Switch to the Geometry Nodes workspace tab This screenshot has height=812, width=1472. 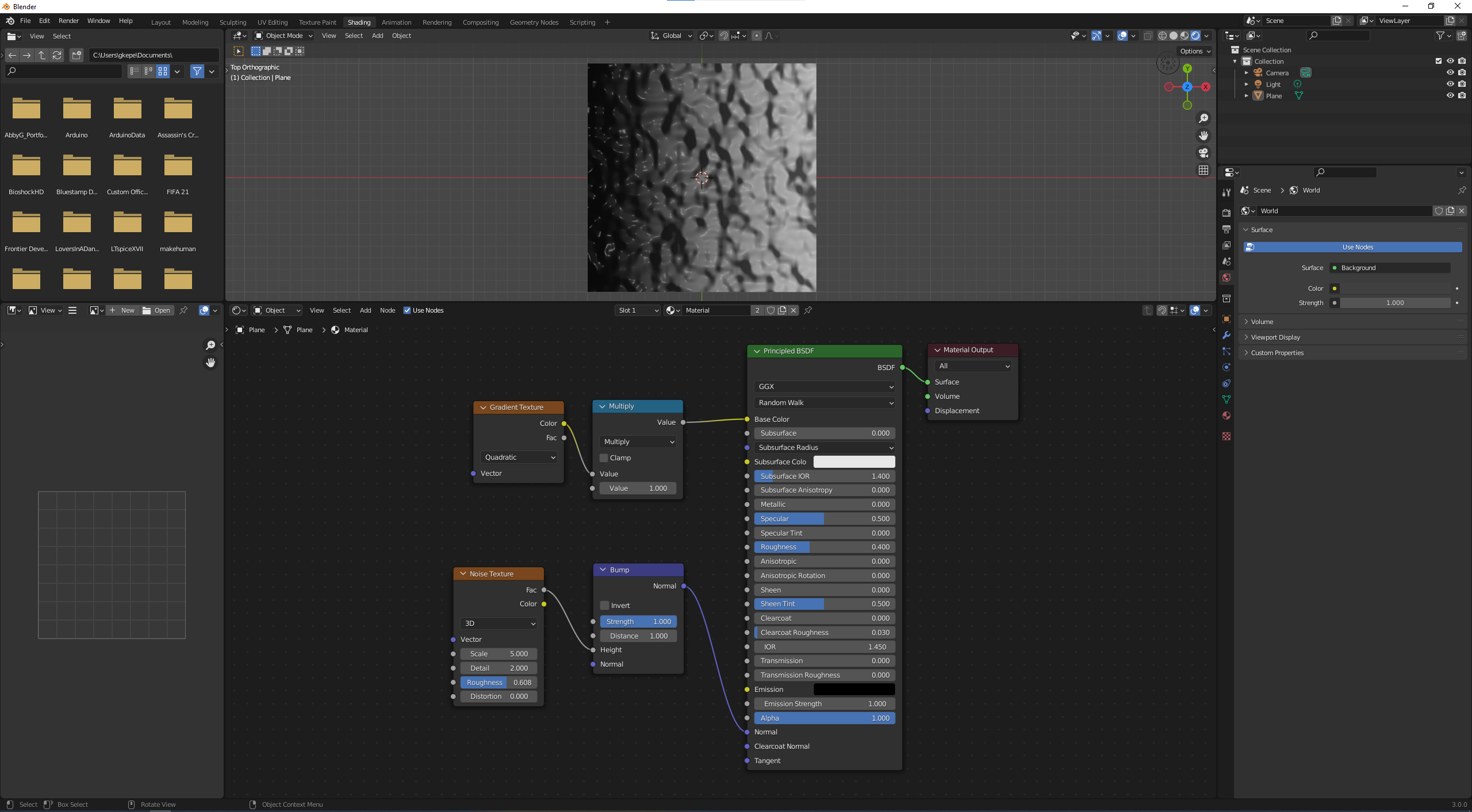coord(534,22)
